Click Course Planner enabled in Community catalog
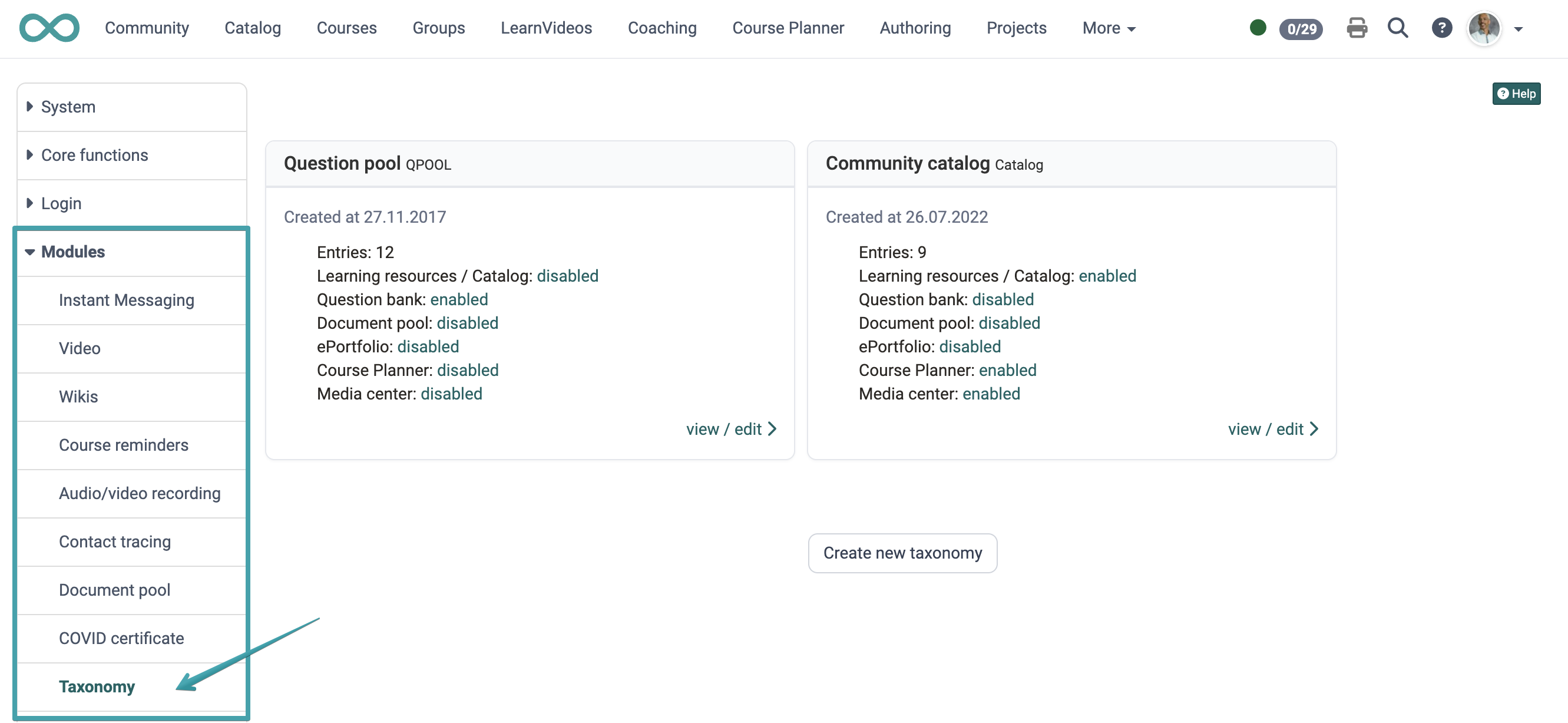Image resolution: width=1568 pixels, height=723 pixels. click(x=1007, y=370)
